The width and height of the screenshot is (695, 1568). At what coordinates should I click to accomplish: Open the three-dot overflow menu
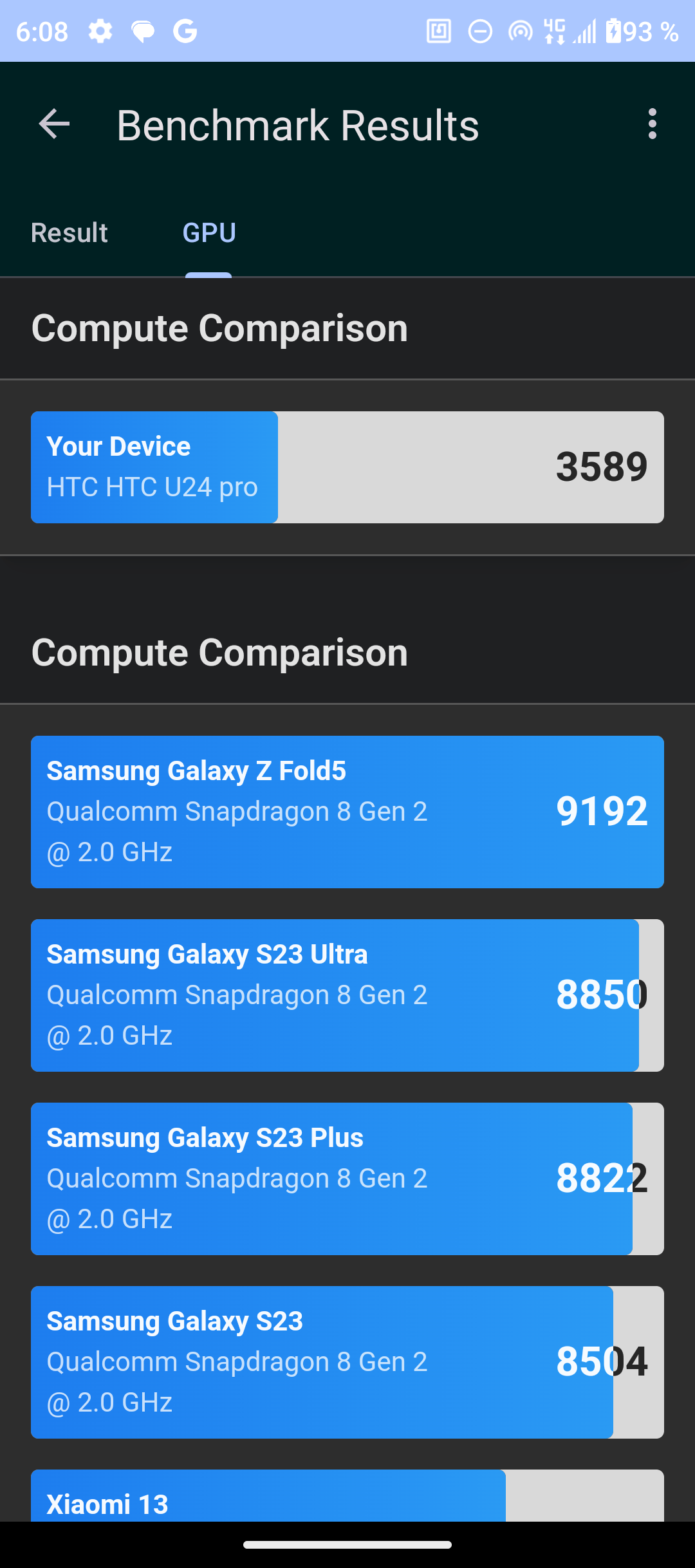click(x=653, y=125)
